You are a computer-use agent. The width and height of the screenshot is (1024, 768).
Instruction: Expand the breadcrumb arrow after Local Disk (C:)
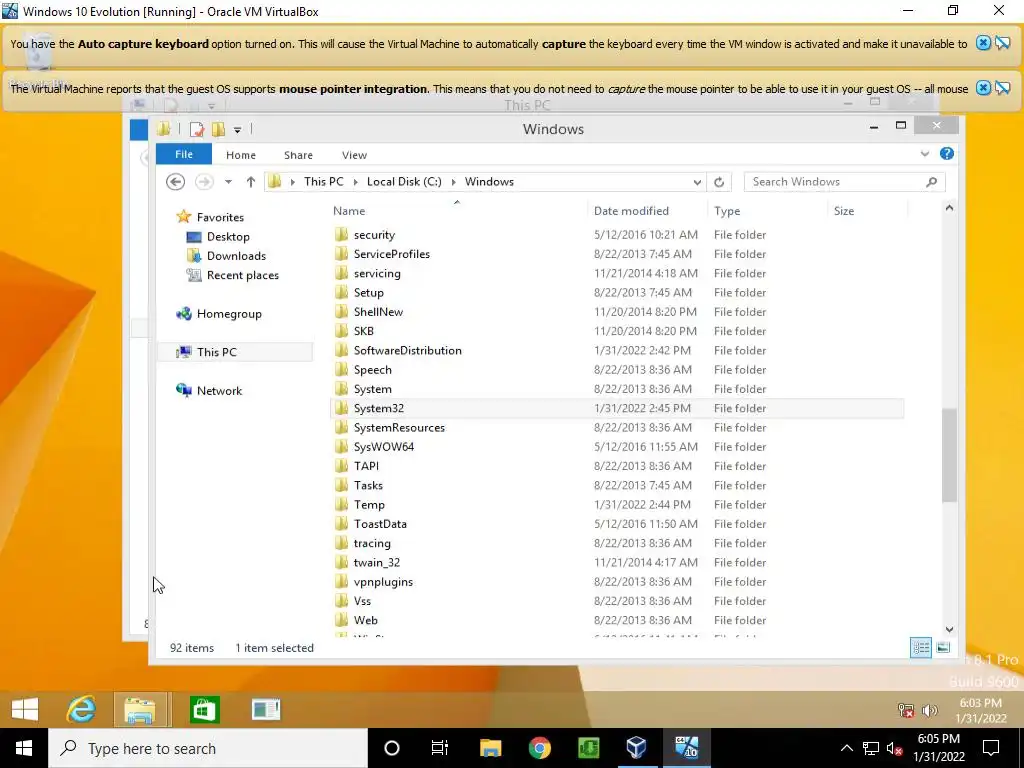[x=453, y=182]
